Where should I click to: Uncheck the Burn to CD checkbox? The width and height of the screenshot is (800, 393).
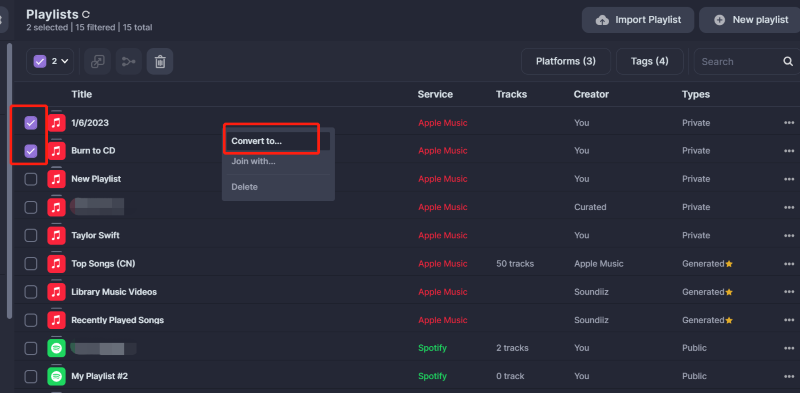[x=31, y=151]
